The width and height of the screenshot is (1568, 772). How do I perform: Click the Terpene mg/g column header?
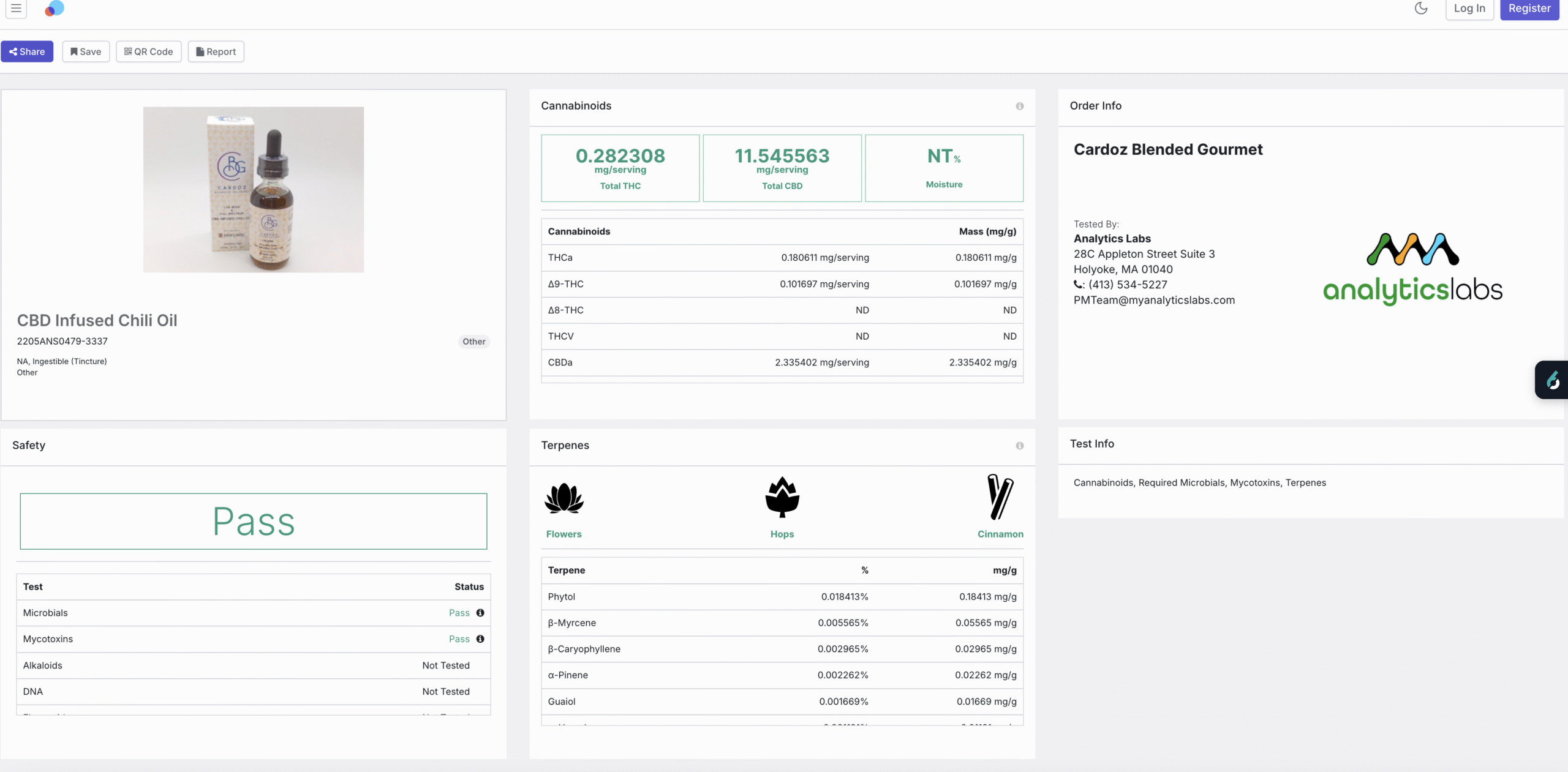pos(1005,571)
